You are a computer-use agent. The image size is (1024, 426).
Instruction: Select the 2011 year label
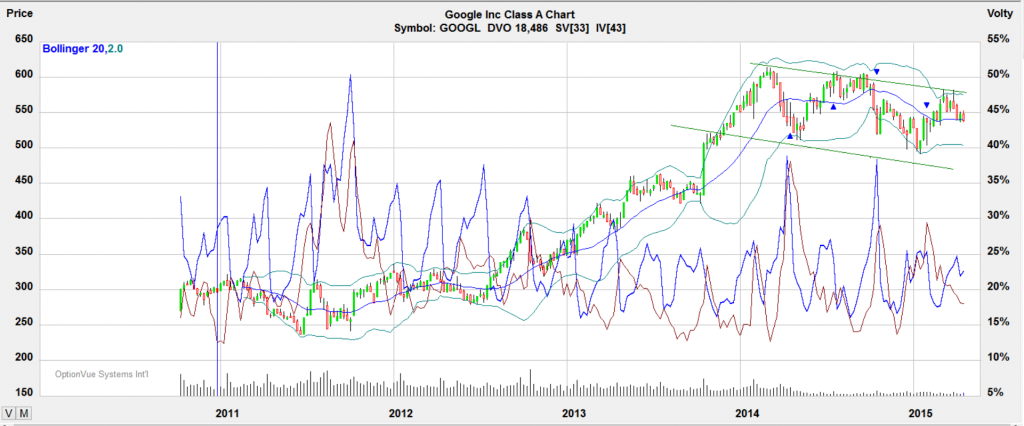click(x=227, y=413)
